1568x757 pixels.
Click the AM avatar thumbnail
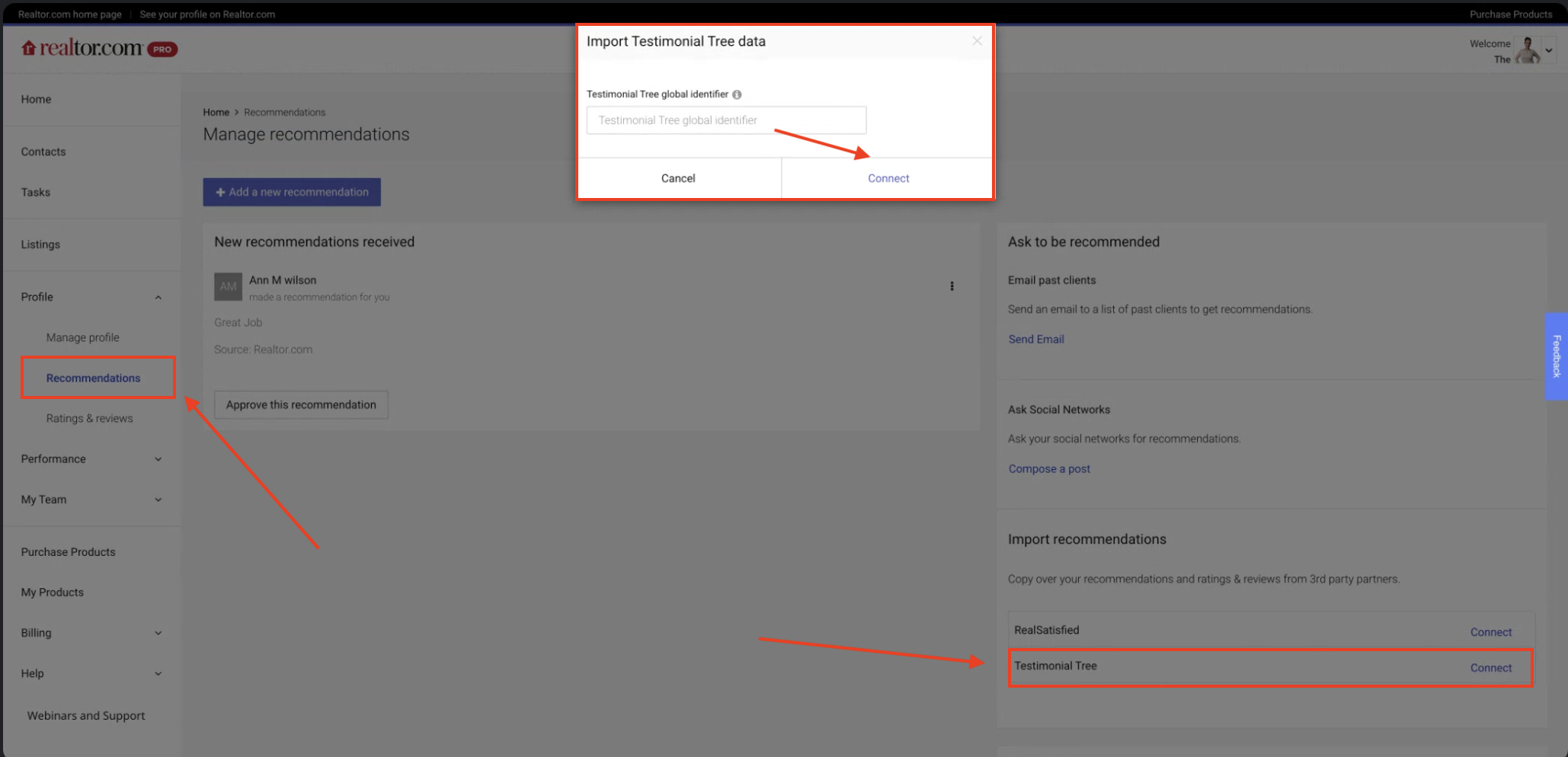(228, 286)
